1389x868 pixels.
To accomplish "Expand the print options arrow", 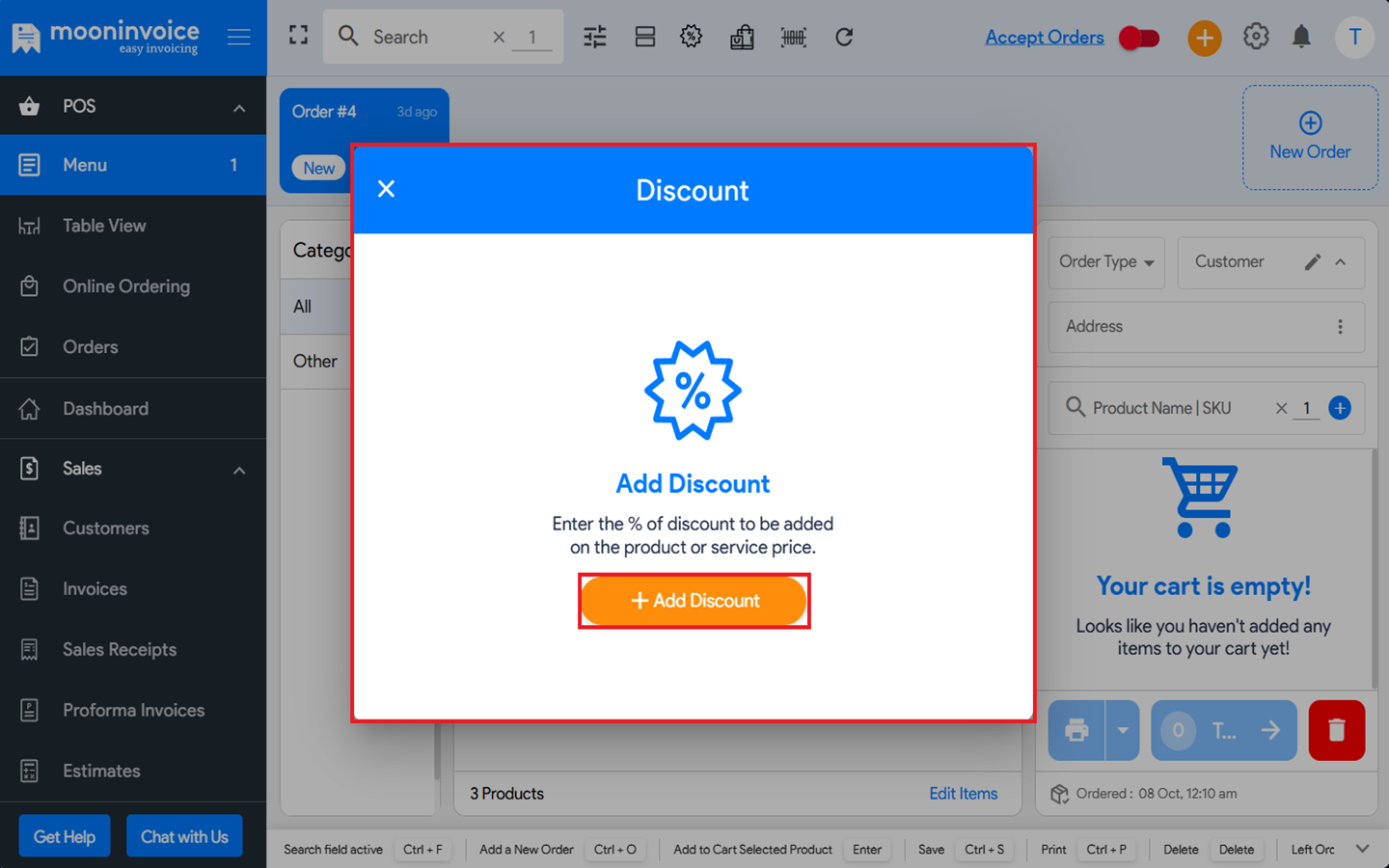I will pyautogui.click(x=1123, y=730).
